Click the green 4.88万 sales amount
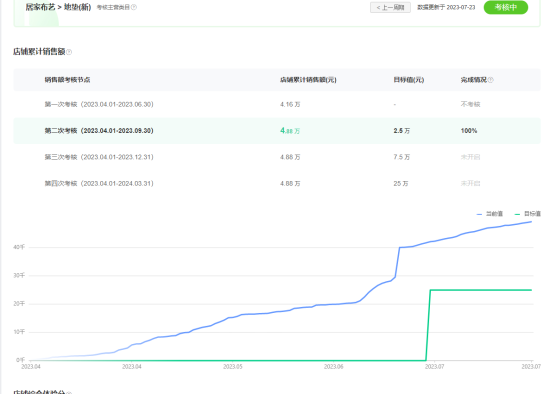The height and width of the screenshot is (394, 550). coord(290,131)
